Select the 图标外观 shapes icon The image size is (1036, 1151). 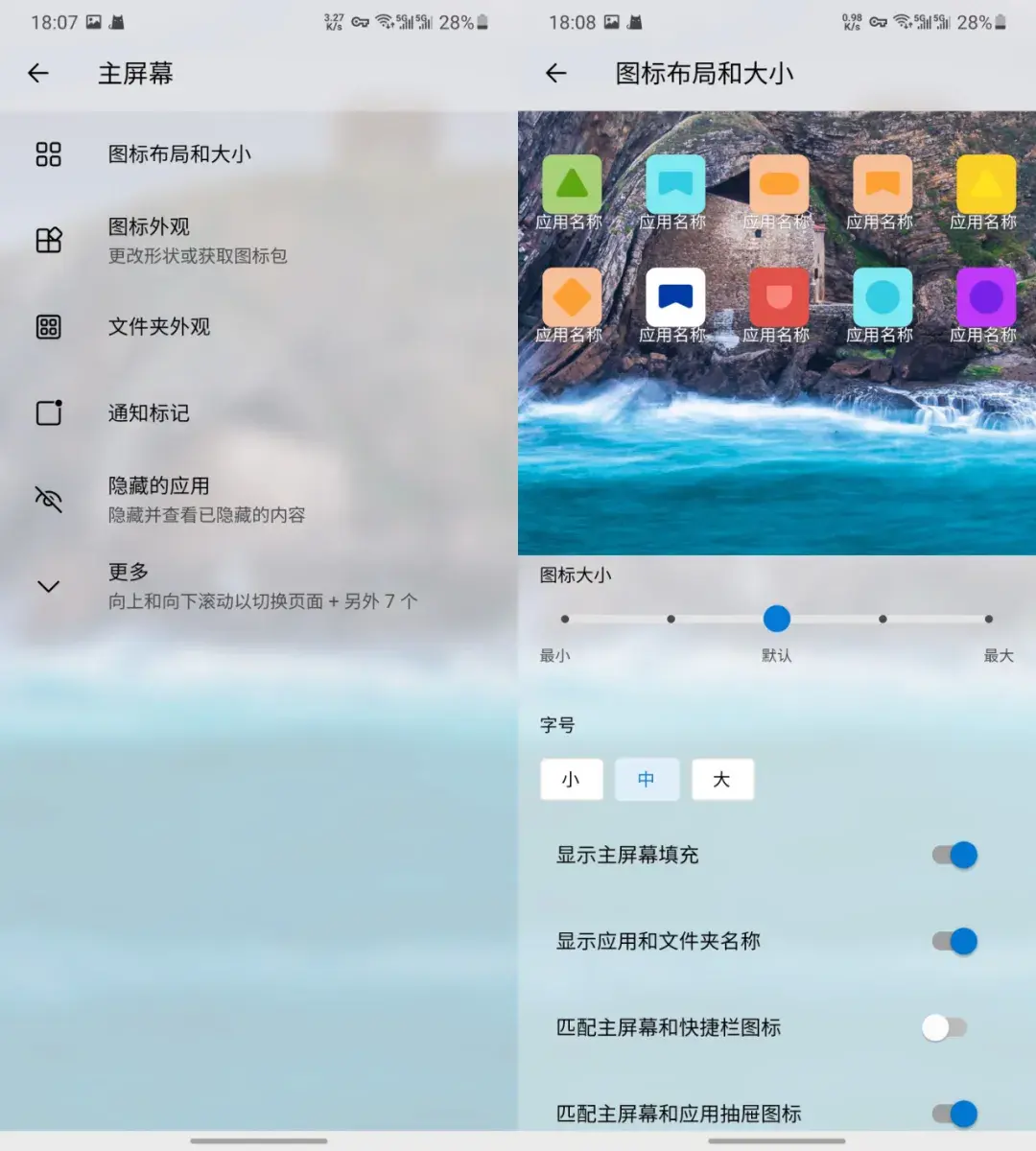pos(49,240)
